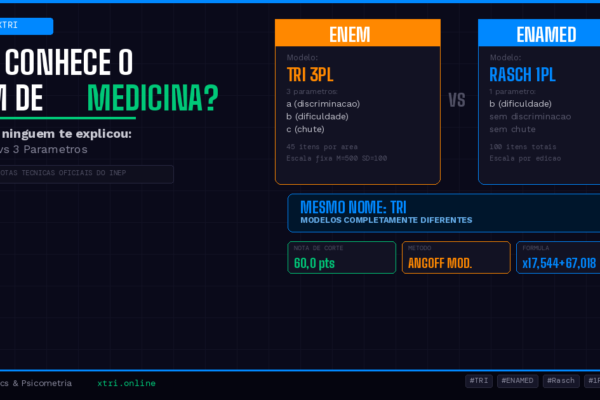Click the 'vs 3 Parametros' line
This screenshot has height=400, width=600.
coord(44,149)
